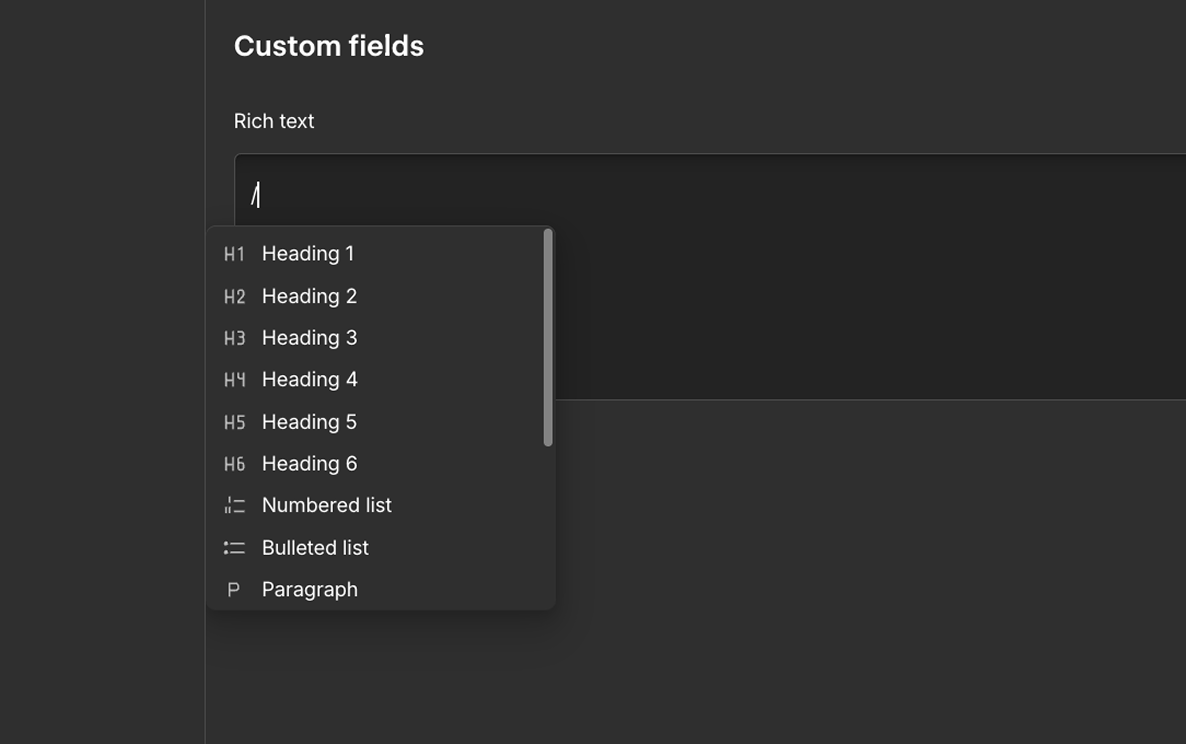Select Heading 1 from the slash menu

click(380, 254)
